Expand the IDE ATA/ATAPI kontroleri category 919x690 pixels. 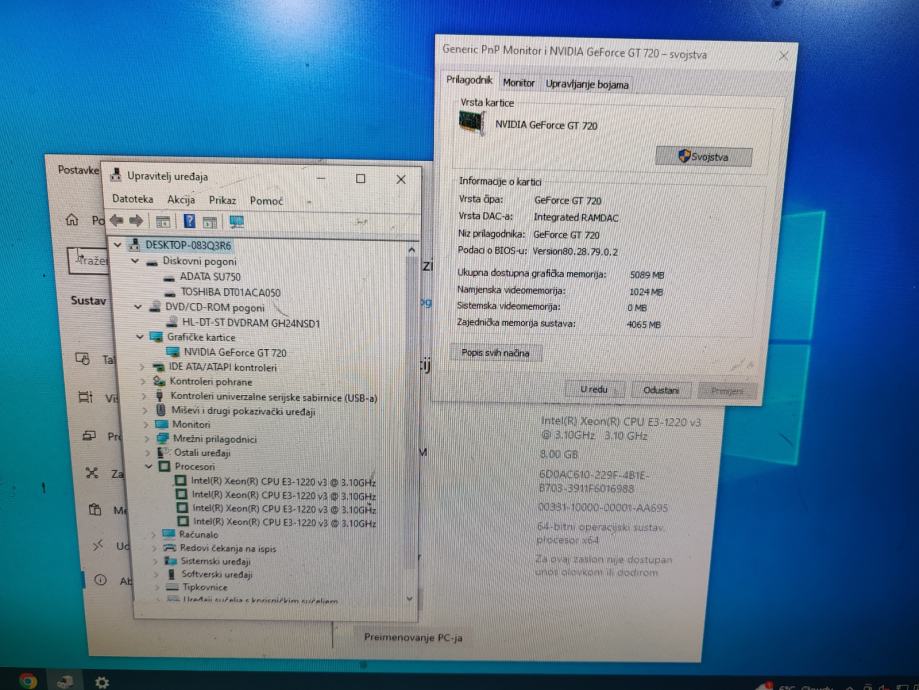click(142, 367)
